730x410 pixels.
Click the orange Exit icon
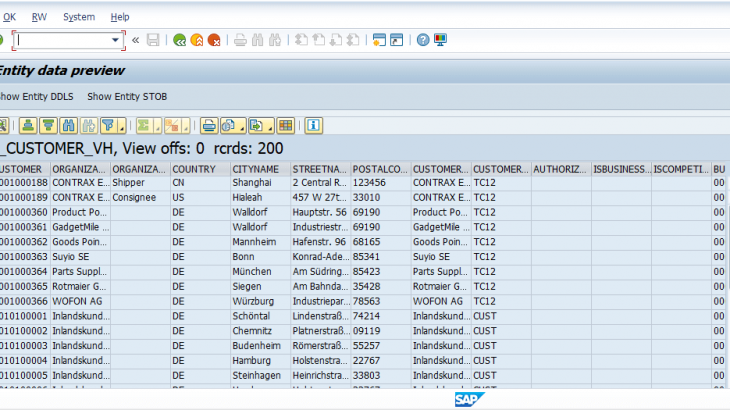coord(196,40)
